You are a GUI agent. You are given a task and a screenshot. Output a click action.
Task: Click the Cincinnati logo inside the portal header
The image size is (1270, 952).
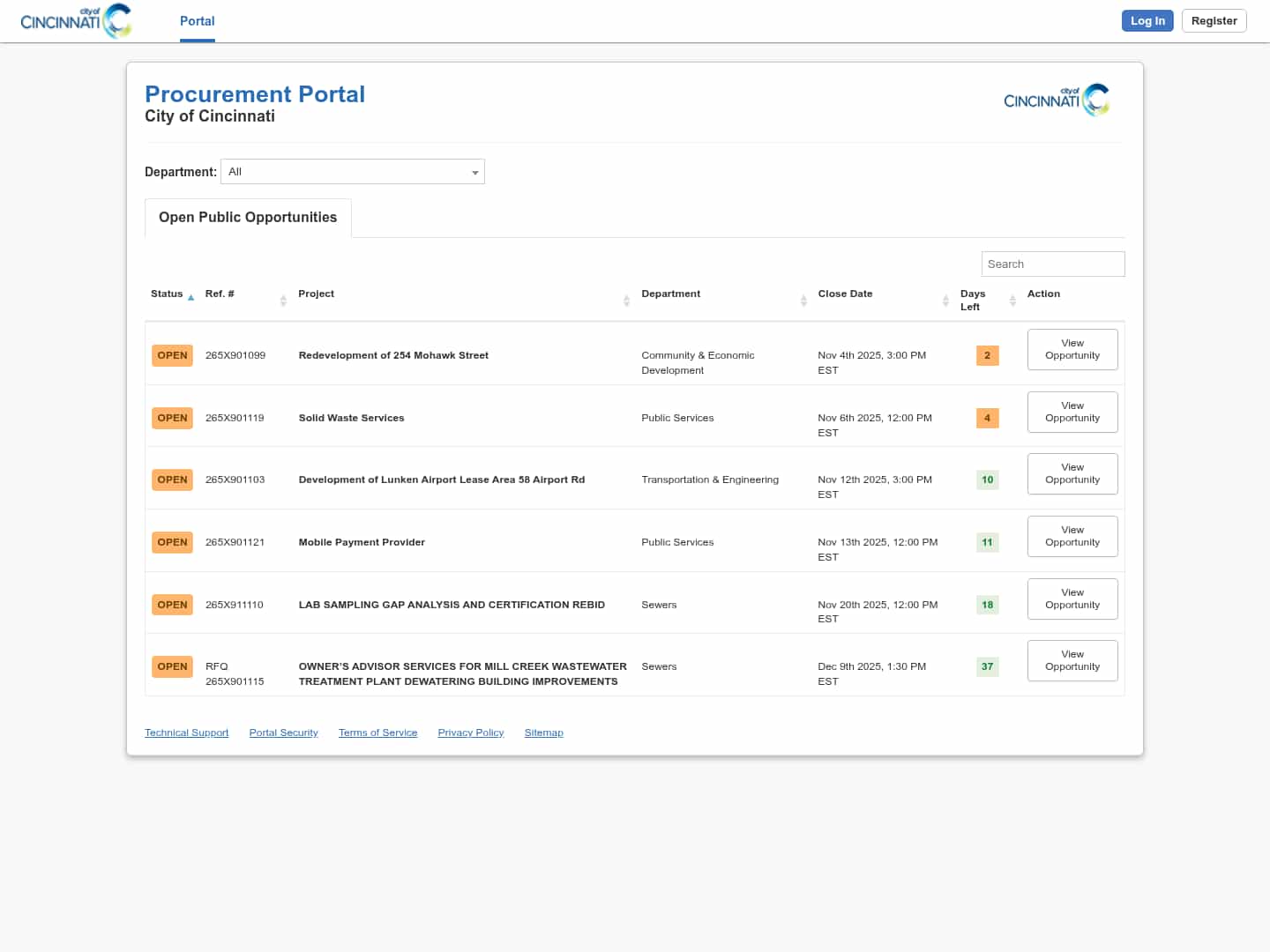1057,100
